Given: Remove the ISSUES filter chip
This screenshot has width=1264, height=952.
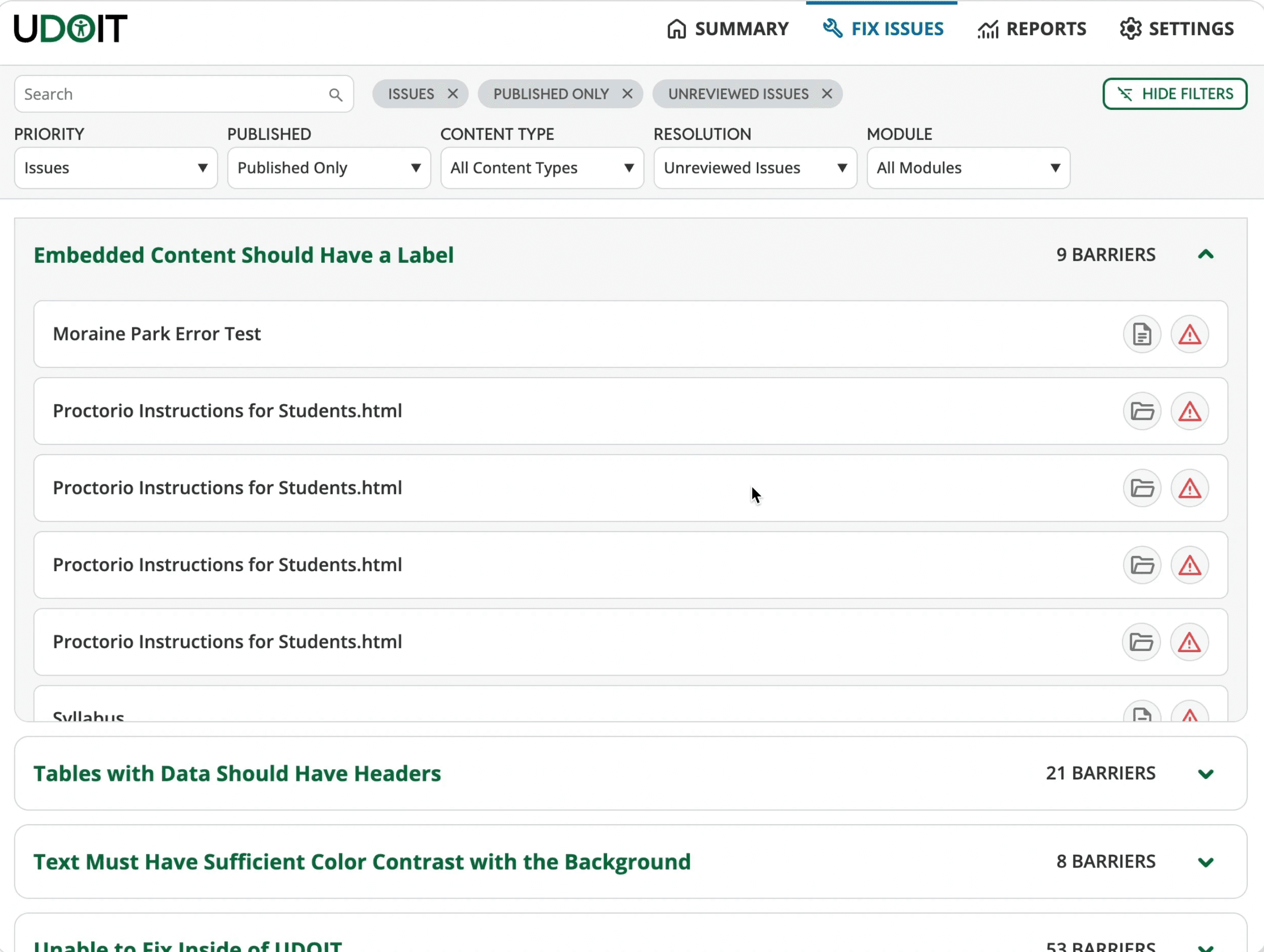Looking at the screenshot, I should point(453,94).
